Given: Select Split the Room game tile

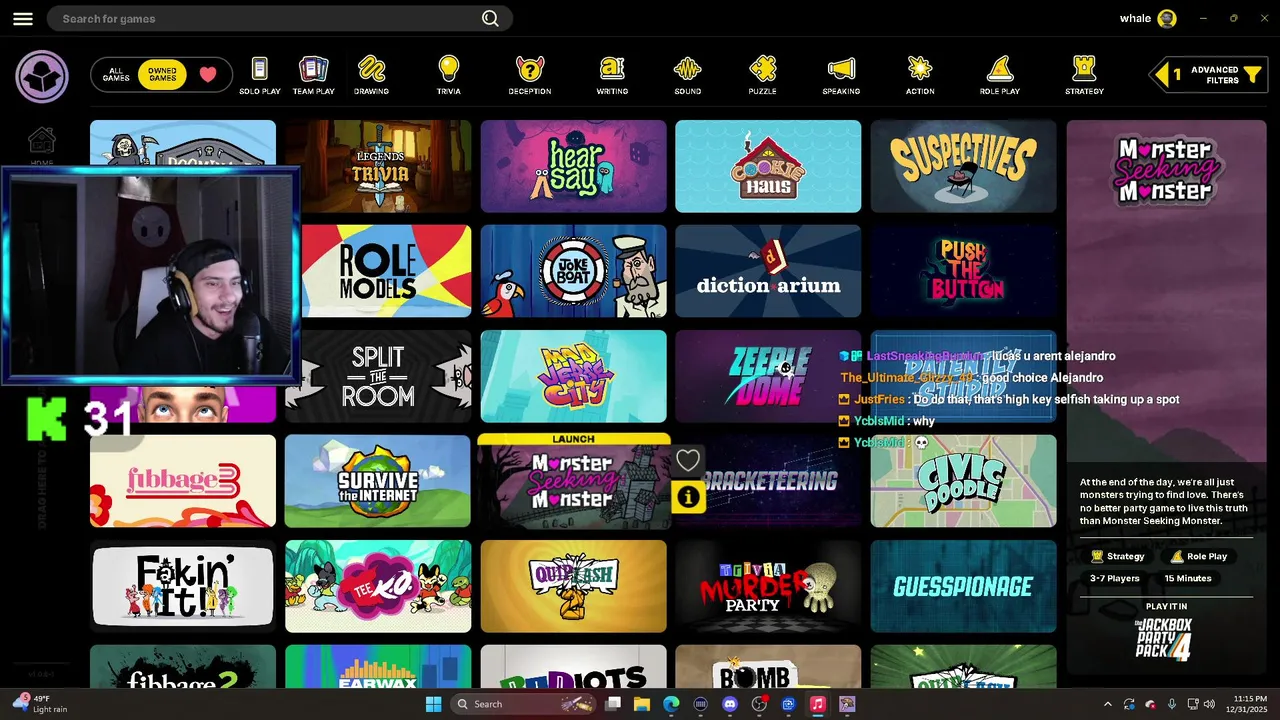Looking at the screenshot, I should coord(386,376).
